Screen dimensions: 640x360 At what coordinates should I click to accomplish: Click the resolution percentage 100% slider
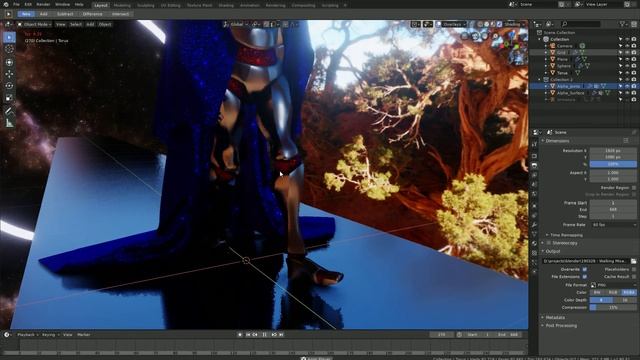[613, 164]
